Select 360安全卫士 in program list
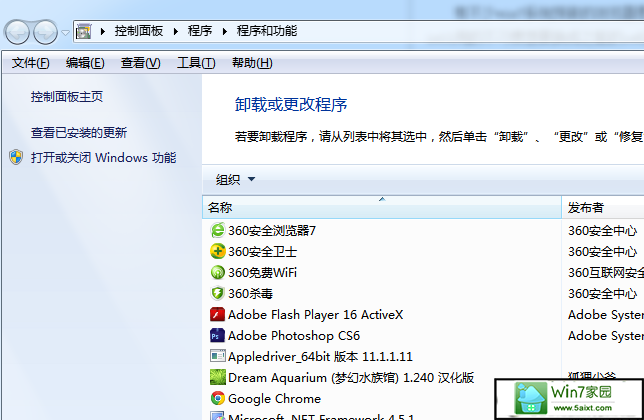The image size is (644, 420). coord(262,252)
